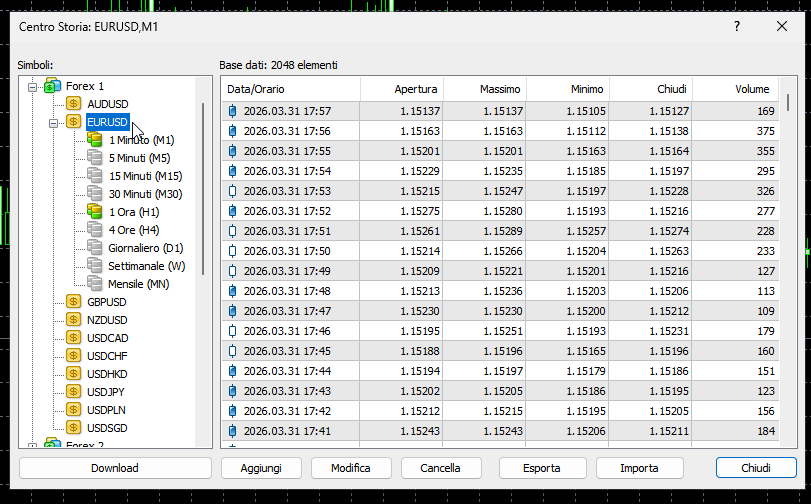Viewport: 811px width, 504px height.
Task: Select the AUDUSD symbol
Action: pos(108,104)
